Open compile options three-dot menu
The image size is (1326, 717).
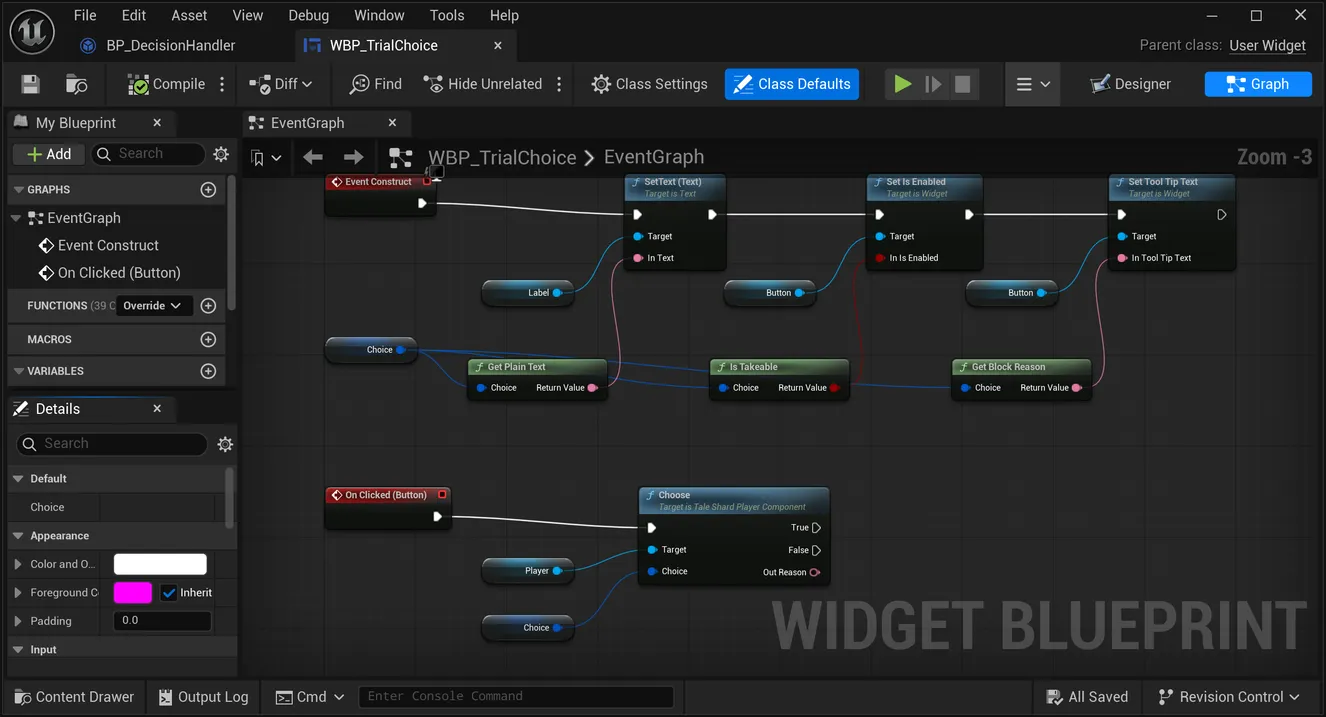point(222,85)
